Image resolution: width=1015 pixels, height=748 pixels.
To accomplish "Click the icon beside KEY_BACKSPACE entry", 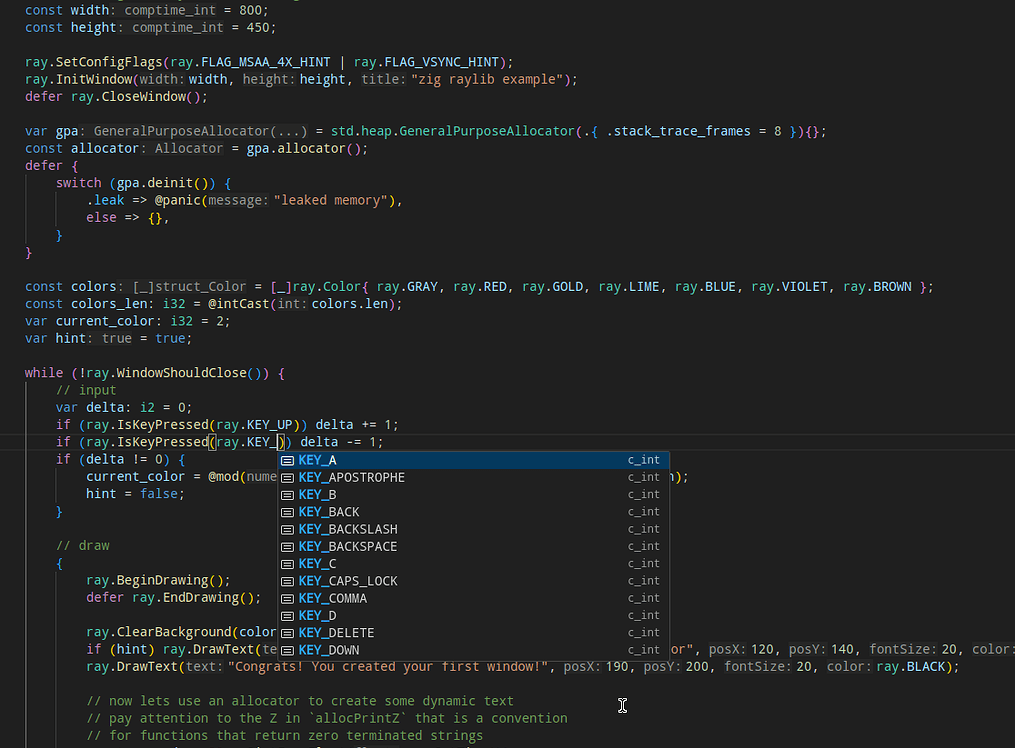I will 288,545.
